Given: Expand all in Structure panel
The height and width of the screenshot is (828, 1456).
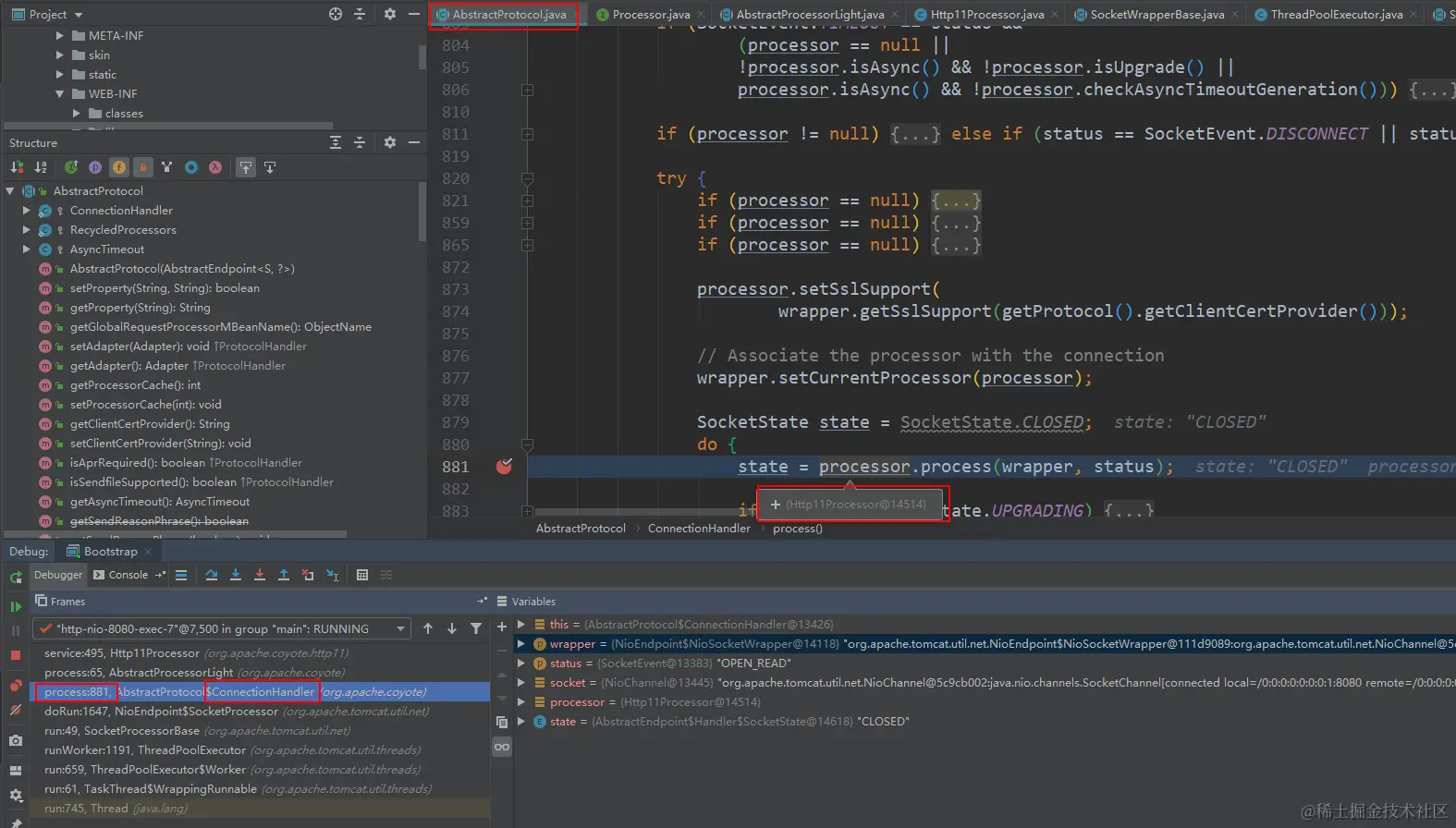Looking at the screenshot, I should click(336, 142).
